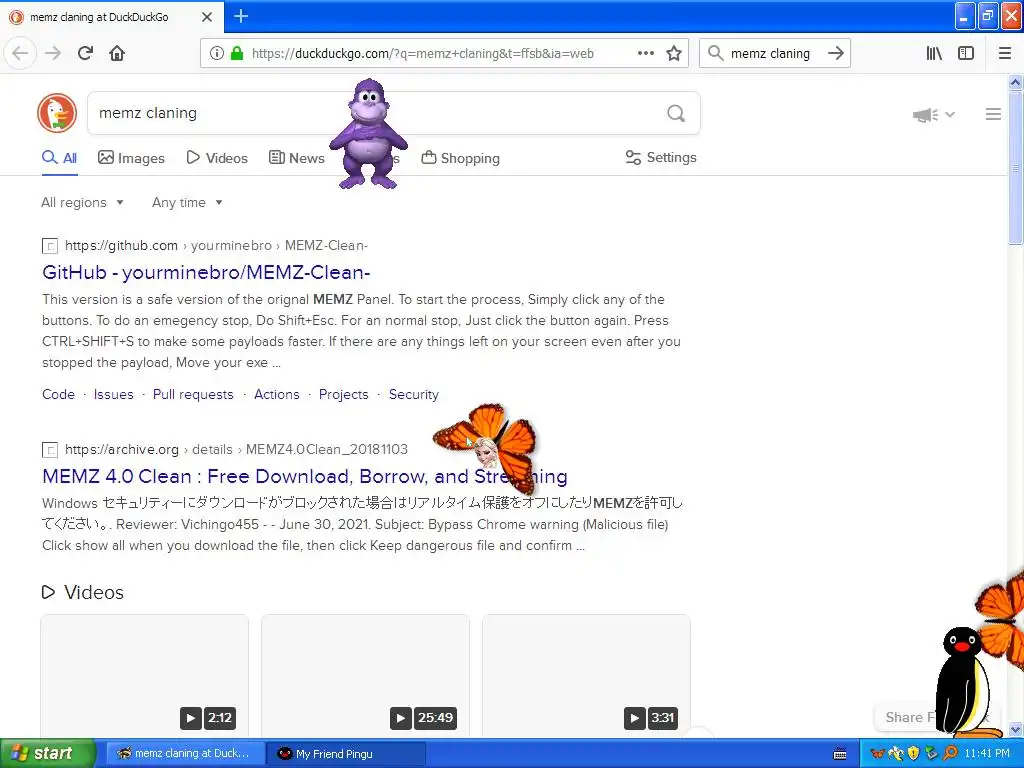Close the memz claning browser tab
Image resolution: width=1024 pixels, height=768 pixels.
click(207, 17)
